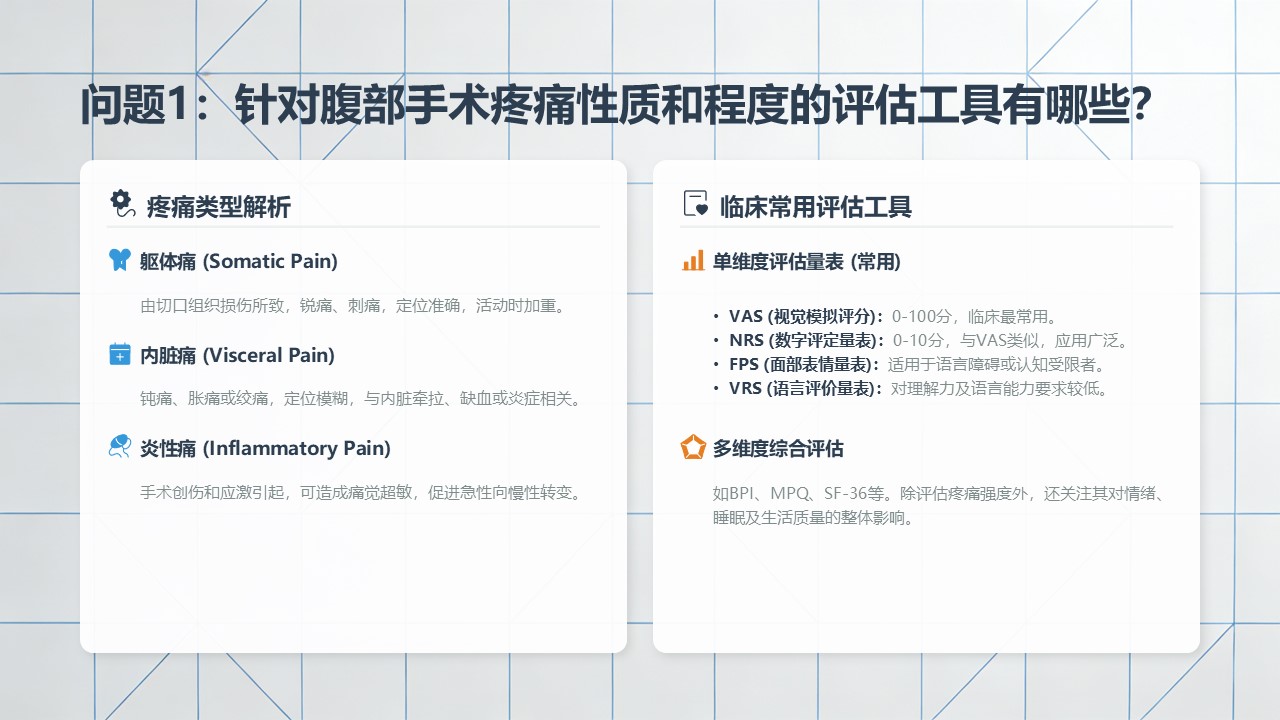Click the gear-stethoscope icon beside 疼痛类型解析
This screenshot has height=720, width=1280.
(x=121, y=204)
